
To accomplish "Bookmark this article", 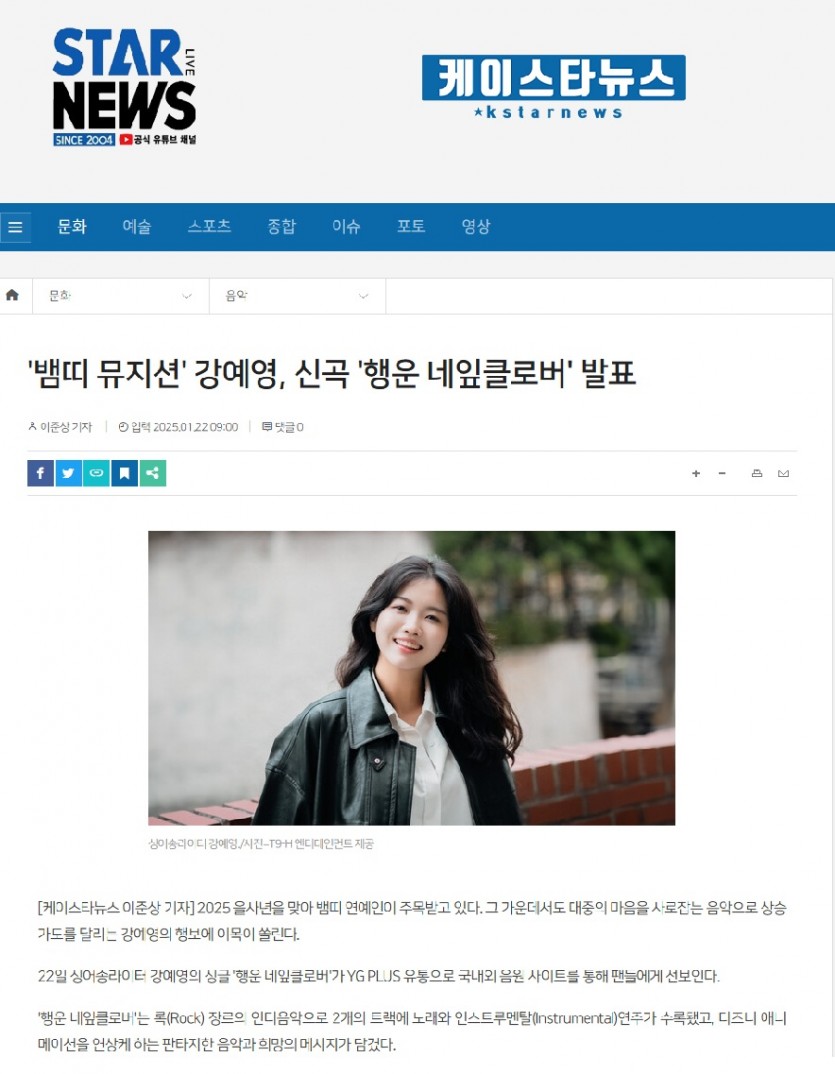I will pyautogui.click(x=125, y=473).
